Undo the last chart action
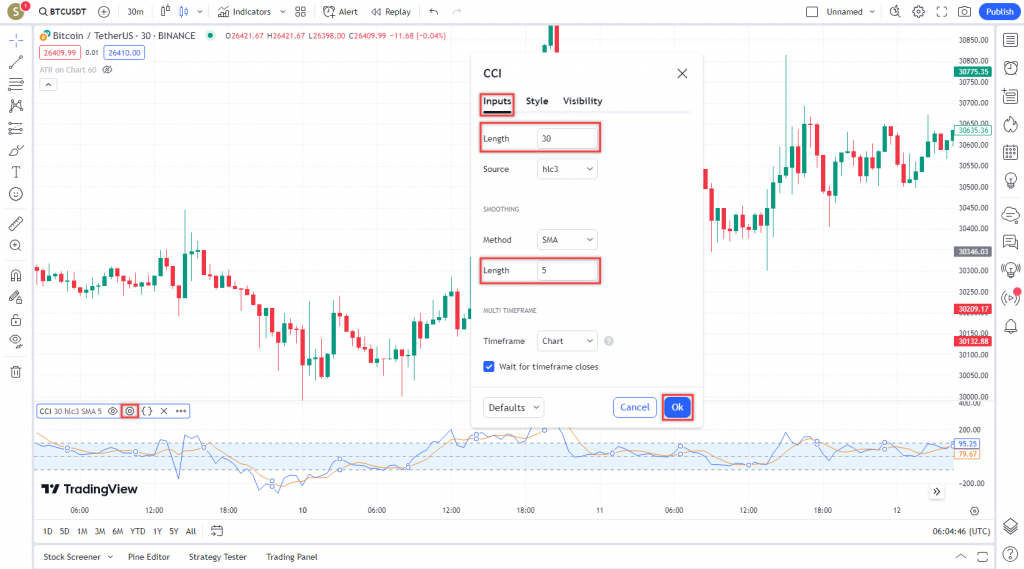The height and width of the screenshot is (569, 1024). click(434, 12)
